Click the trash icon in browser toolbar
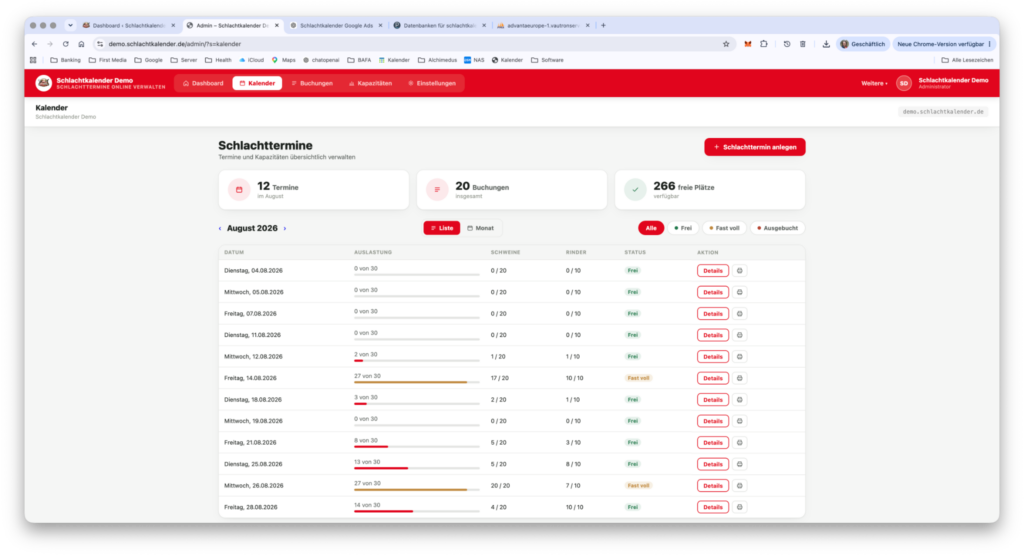Screen dimensions: 1024x555 [803, 44]
